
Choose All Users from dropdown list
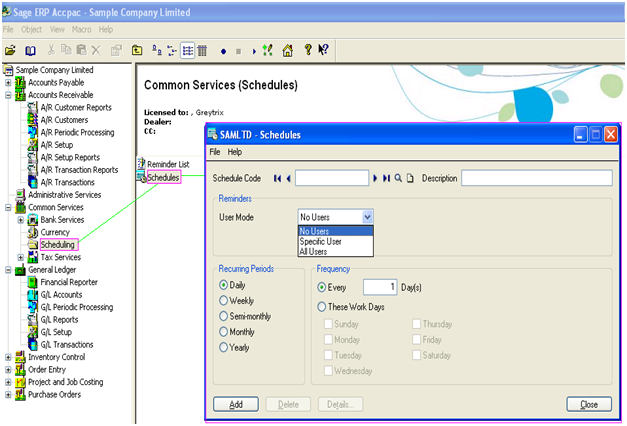[335, 252]
